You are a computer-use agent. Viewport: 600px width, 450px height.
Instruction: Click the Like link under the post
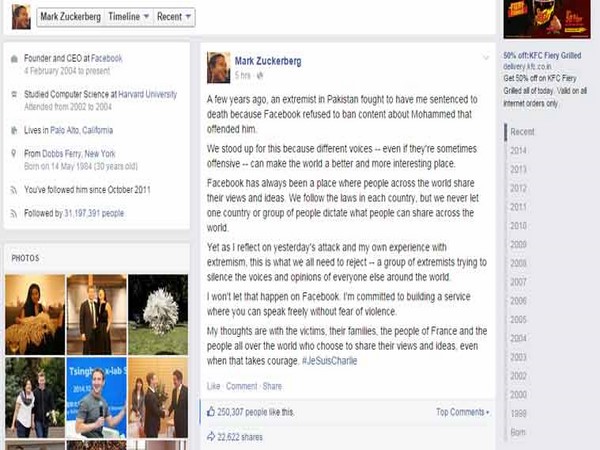pos(214,386)
